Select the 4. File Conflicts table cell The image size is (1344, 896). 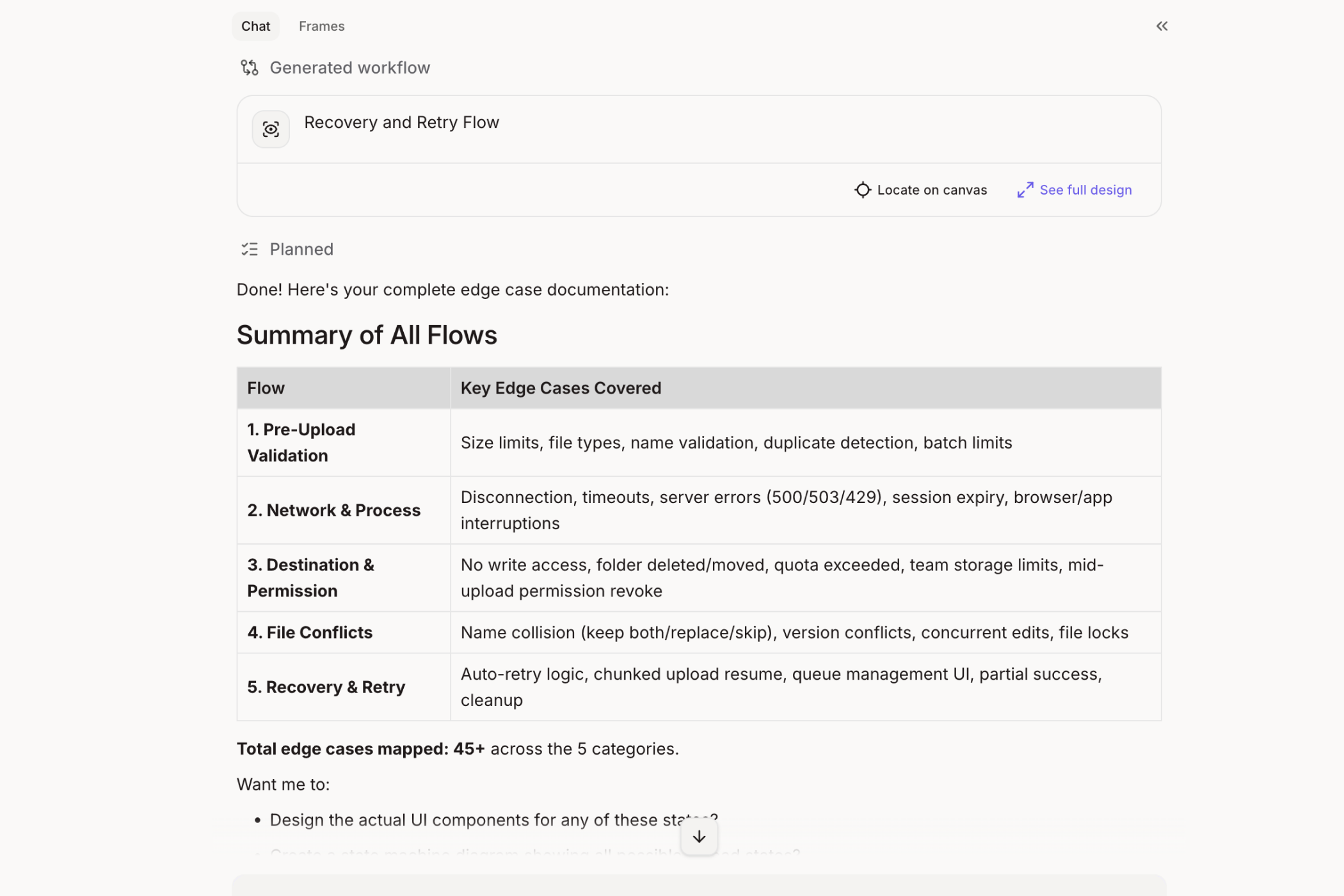coord(310,632)
